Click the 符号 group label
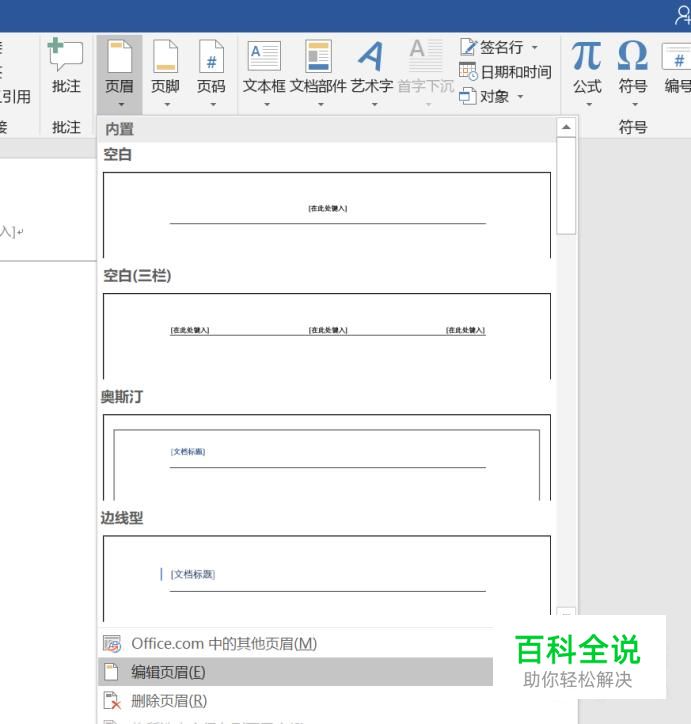 (x=633, y=127)
